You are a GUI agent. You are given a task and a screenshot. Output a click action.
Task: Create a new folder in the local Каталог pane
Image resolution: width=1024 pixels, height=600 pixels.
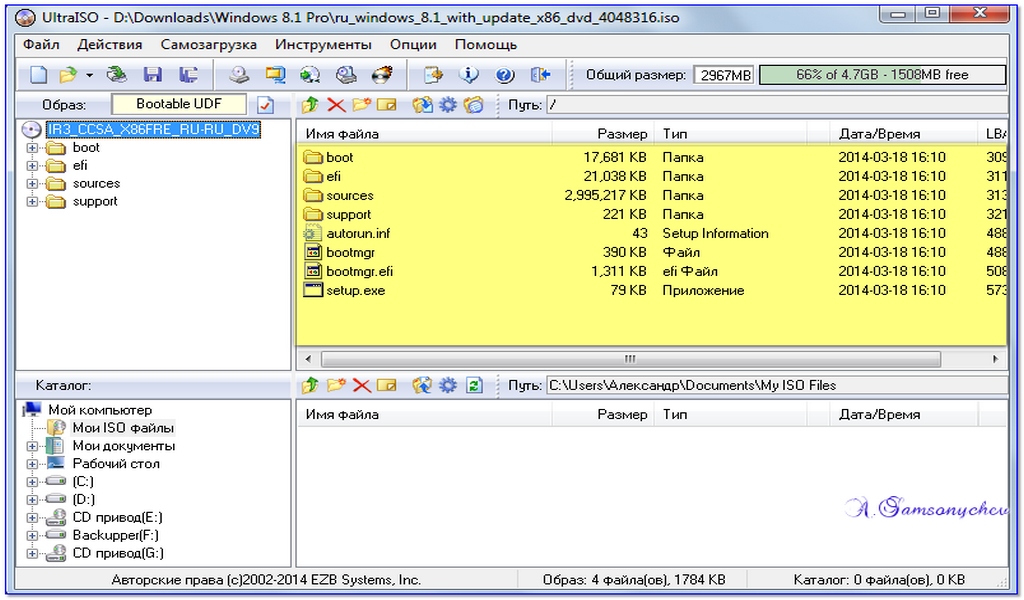(x=336, y=385)
